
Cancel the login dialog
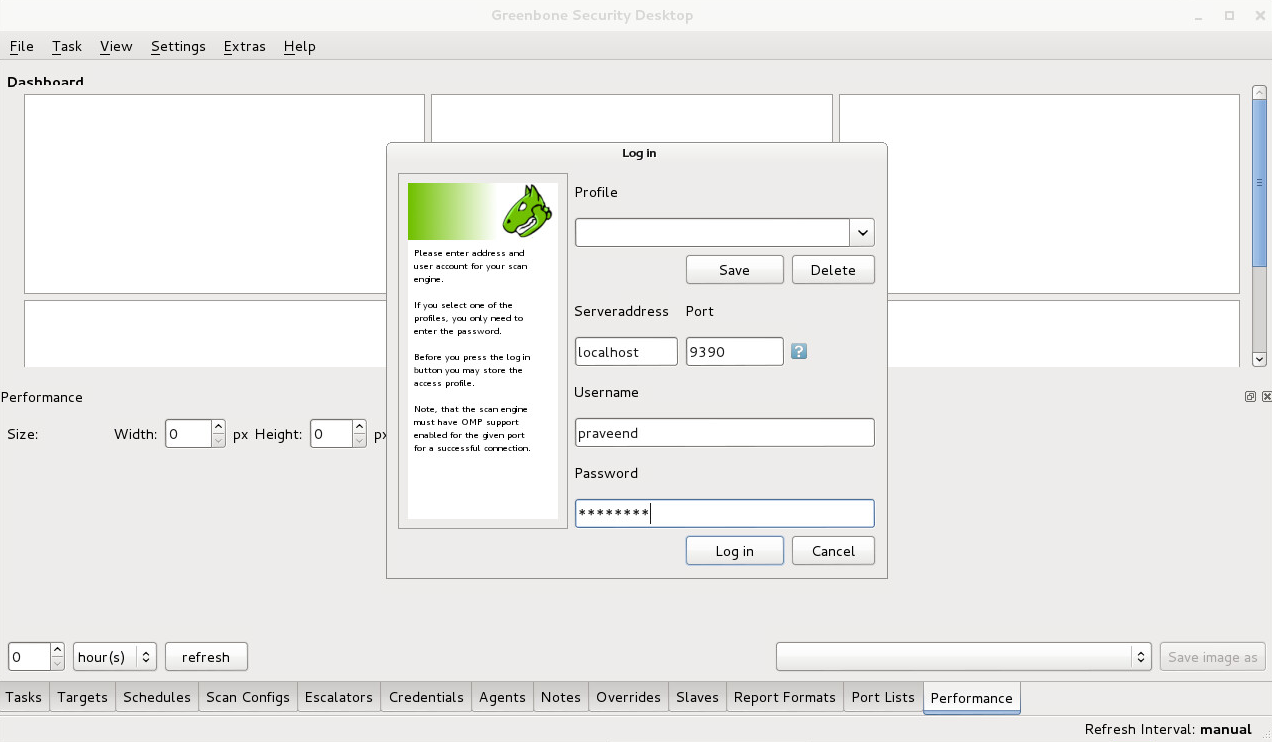click(x=833, y=550)
